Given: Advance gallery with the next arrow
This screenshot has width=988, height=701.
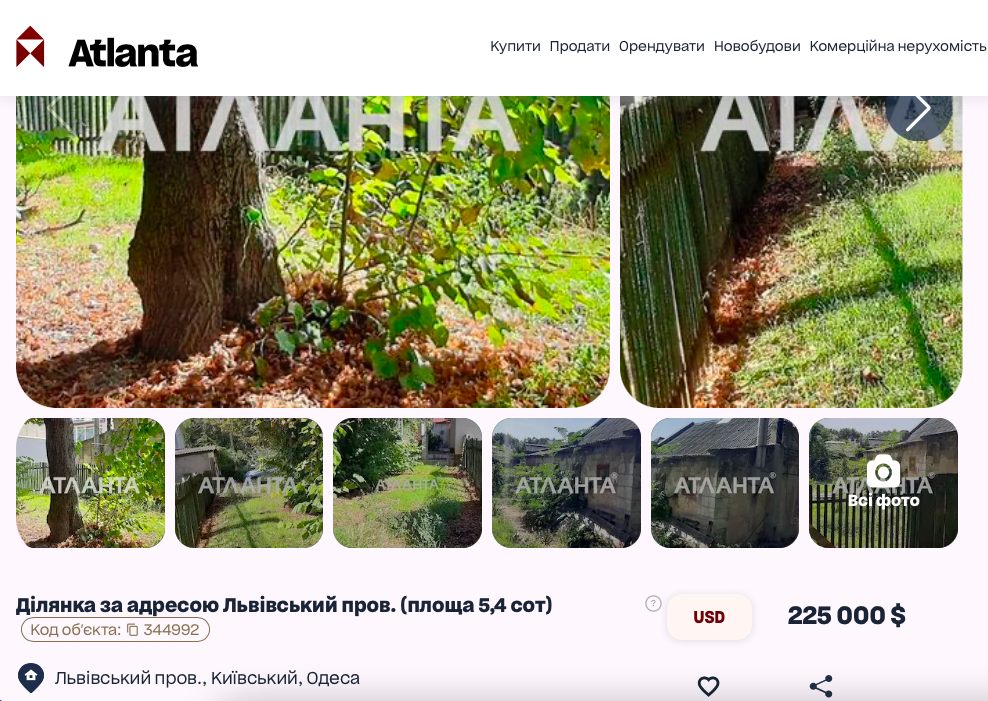Looking at the screenshot, I should 919,108.
